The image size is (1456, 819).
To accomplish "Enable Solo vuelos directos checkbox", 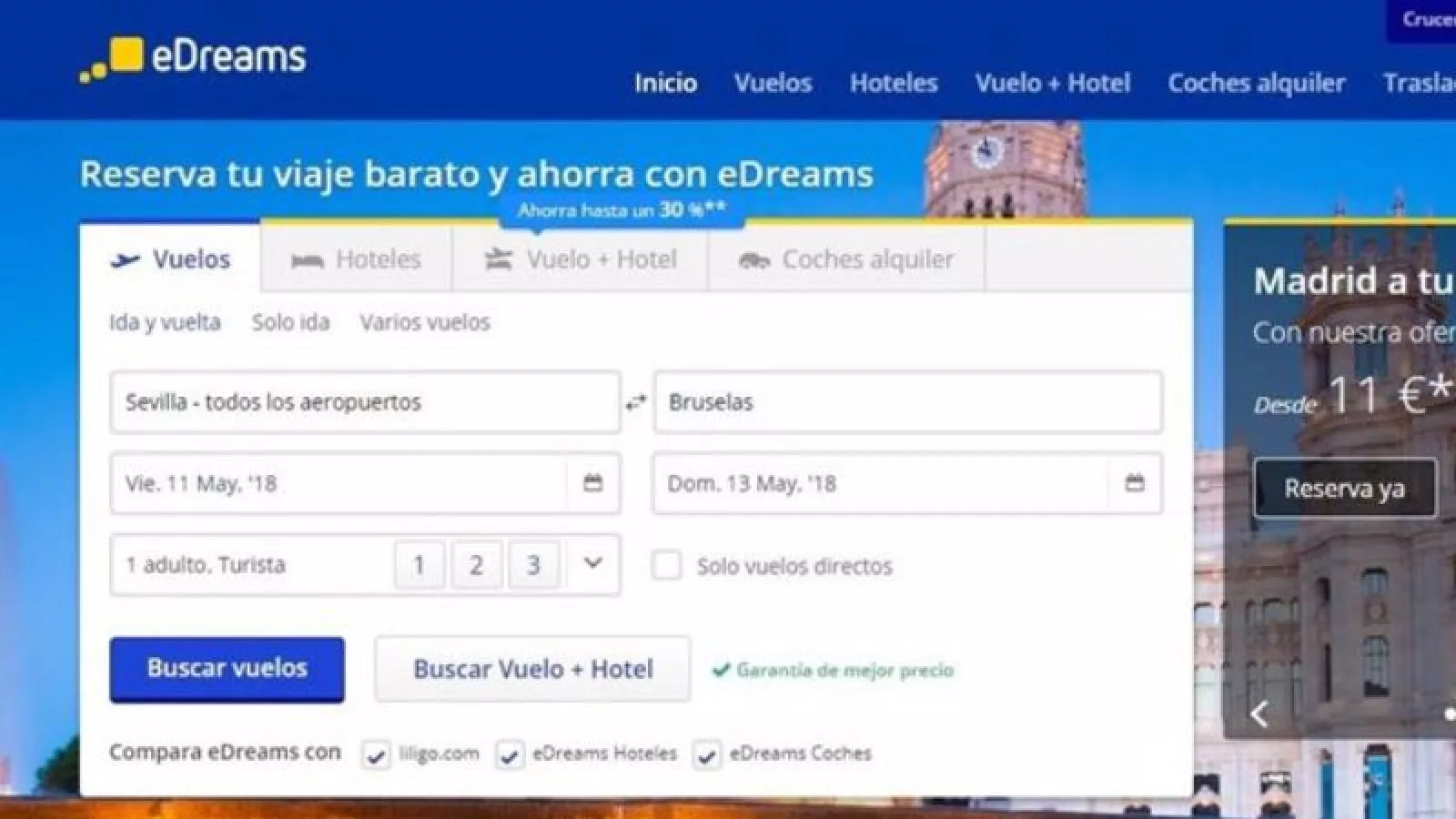I will pos(666,565).
